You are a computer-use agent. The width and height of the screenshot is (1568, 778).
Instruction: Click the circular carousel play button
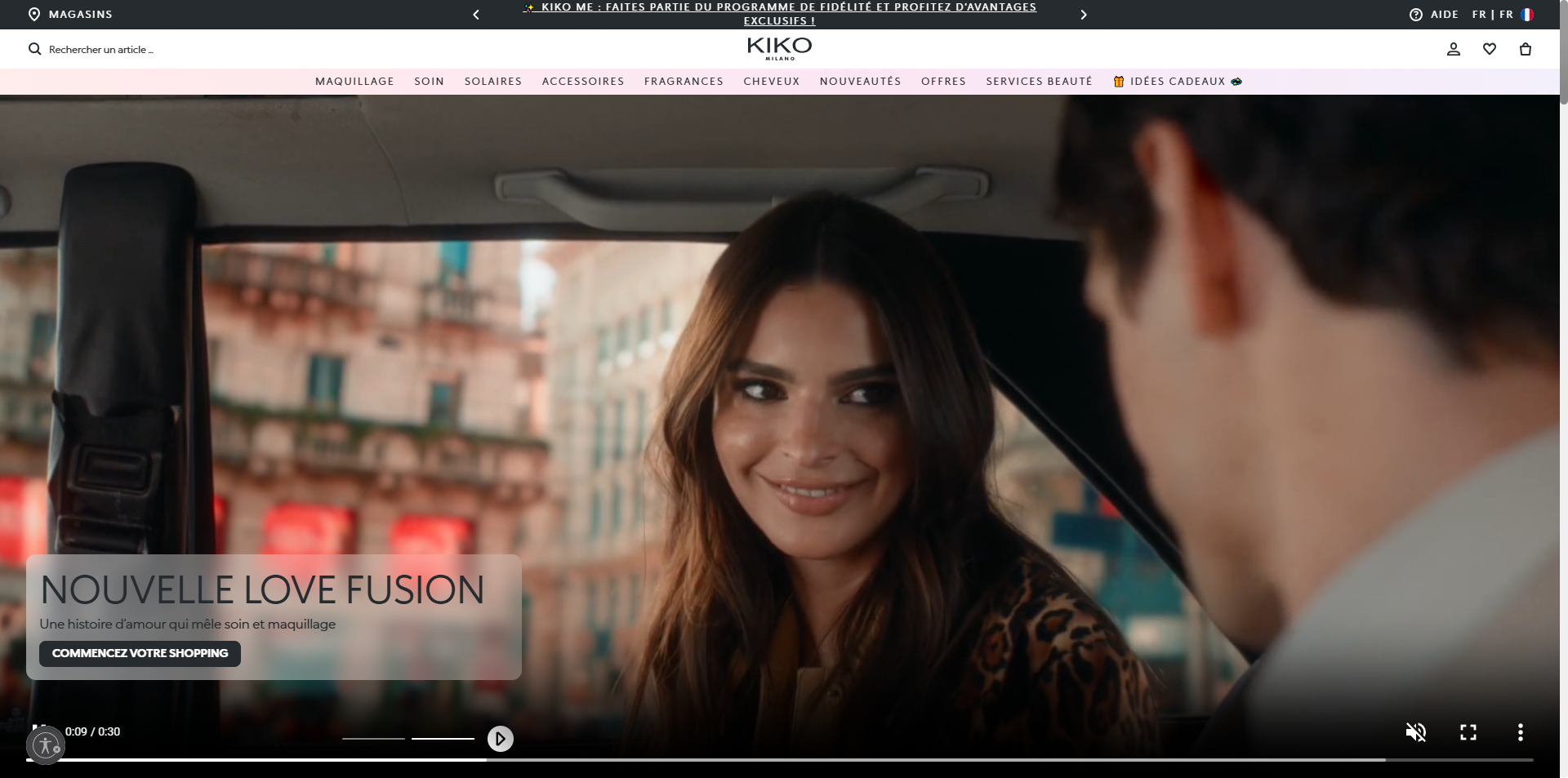pyautogui.click(x=501, y=739)
